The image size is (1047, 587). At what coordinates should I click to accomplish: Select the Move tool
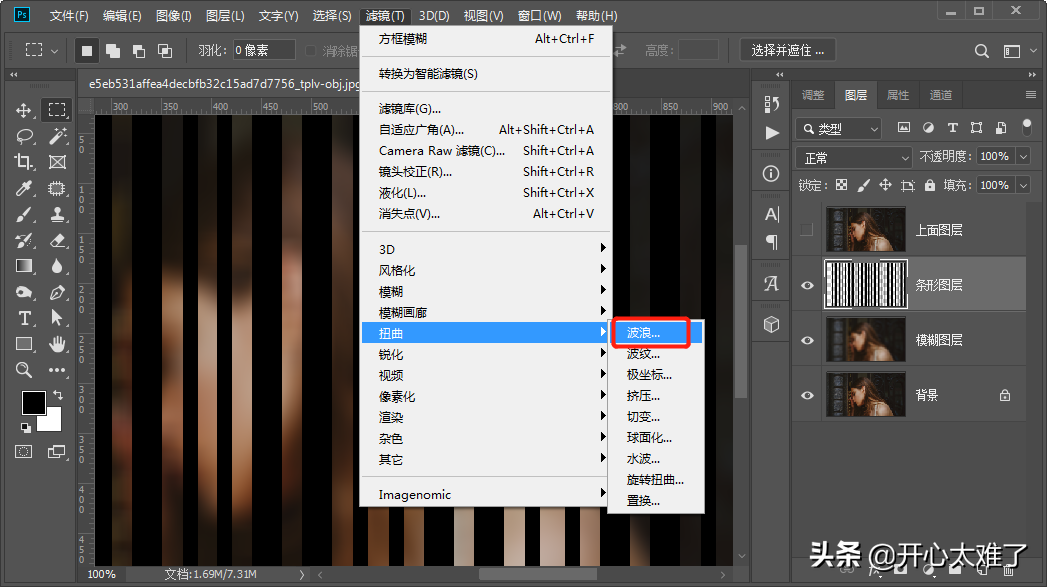click(24, 110)
